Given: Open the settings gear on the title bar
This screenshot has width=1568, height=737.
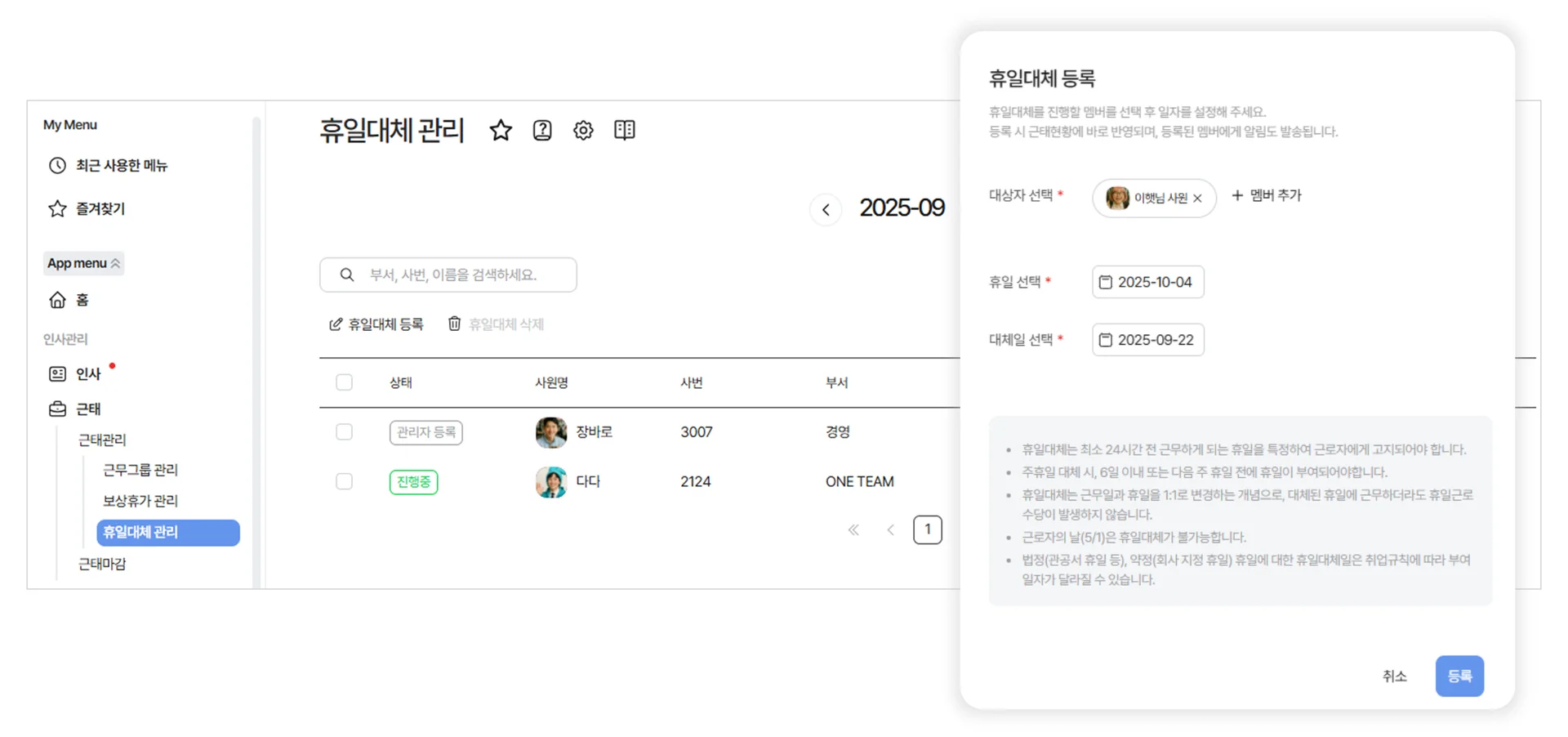Looking at the screenshot, I should 583,130.
